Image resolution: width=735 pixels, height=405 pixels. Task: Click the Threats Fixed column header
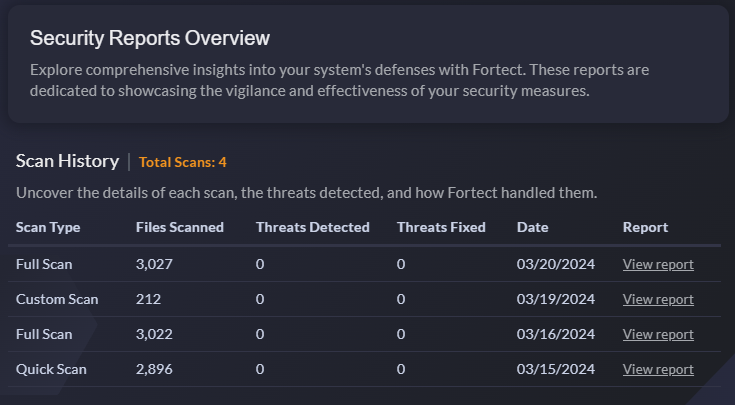(x=441, y=227)
